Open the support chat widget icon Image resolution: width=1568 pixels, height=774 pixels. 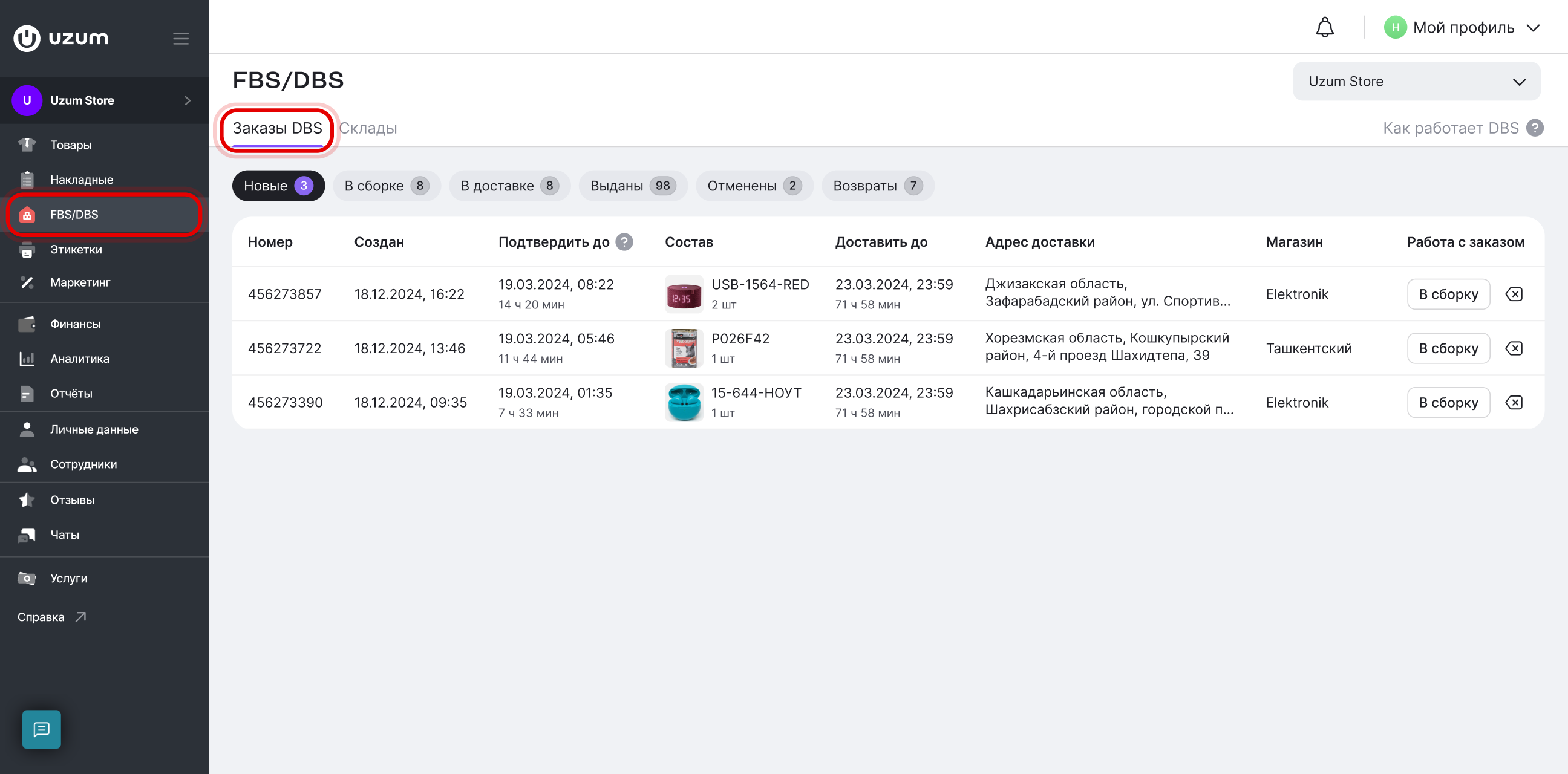point(41,729)
